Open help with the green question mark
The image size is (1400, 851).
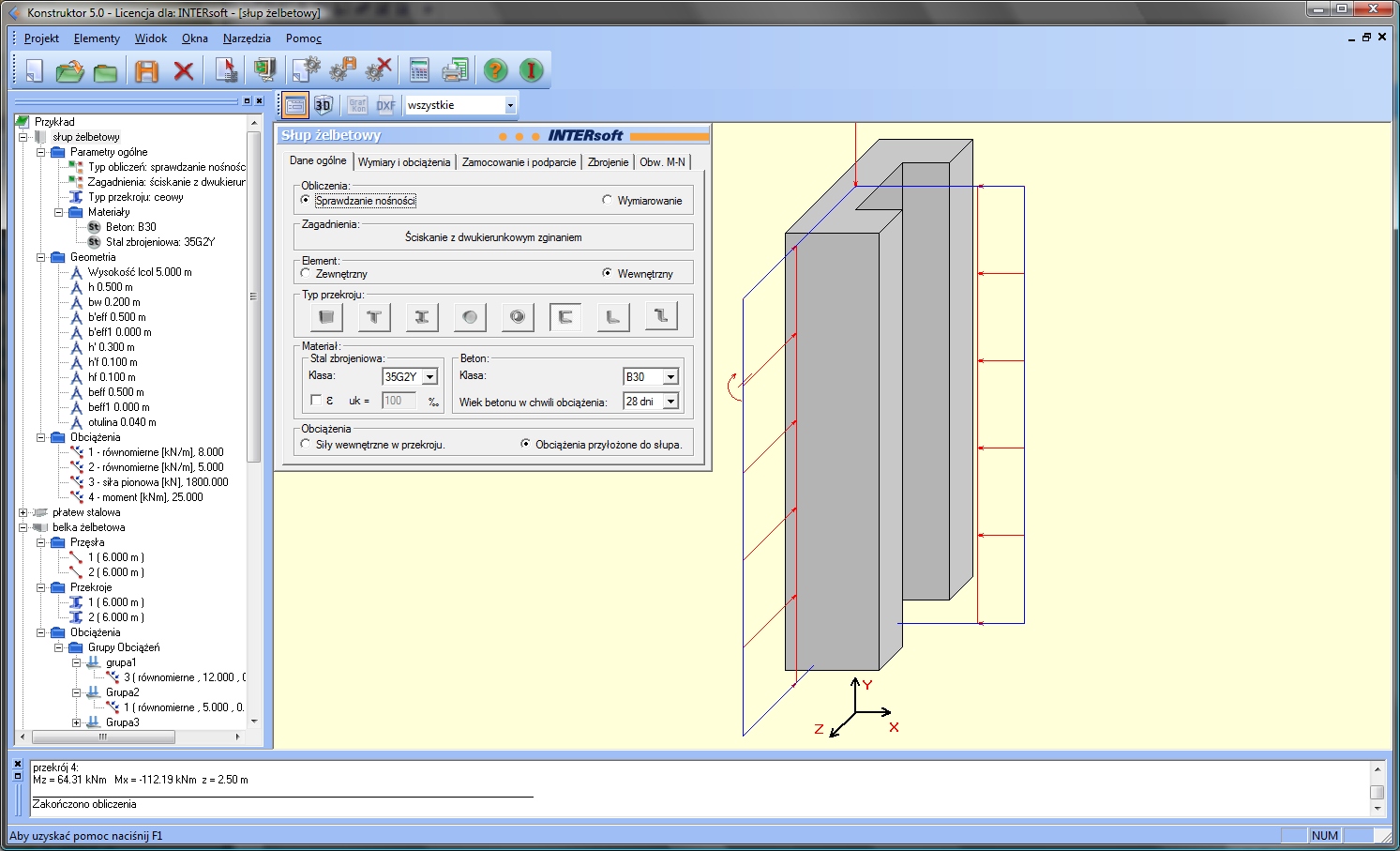coord(495,70)
